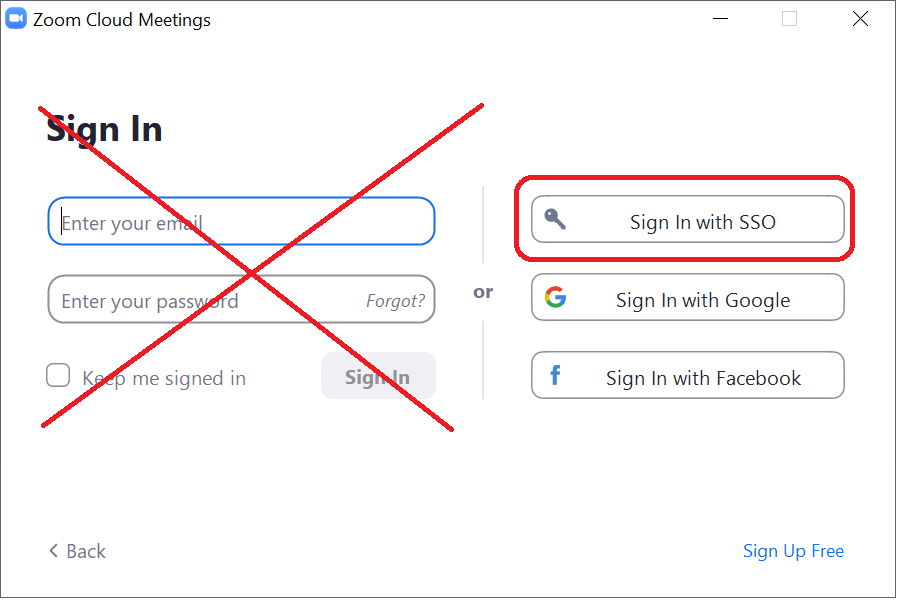
Task: Click the 'Keep me signed in' label text
Action: coord(164,379)
